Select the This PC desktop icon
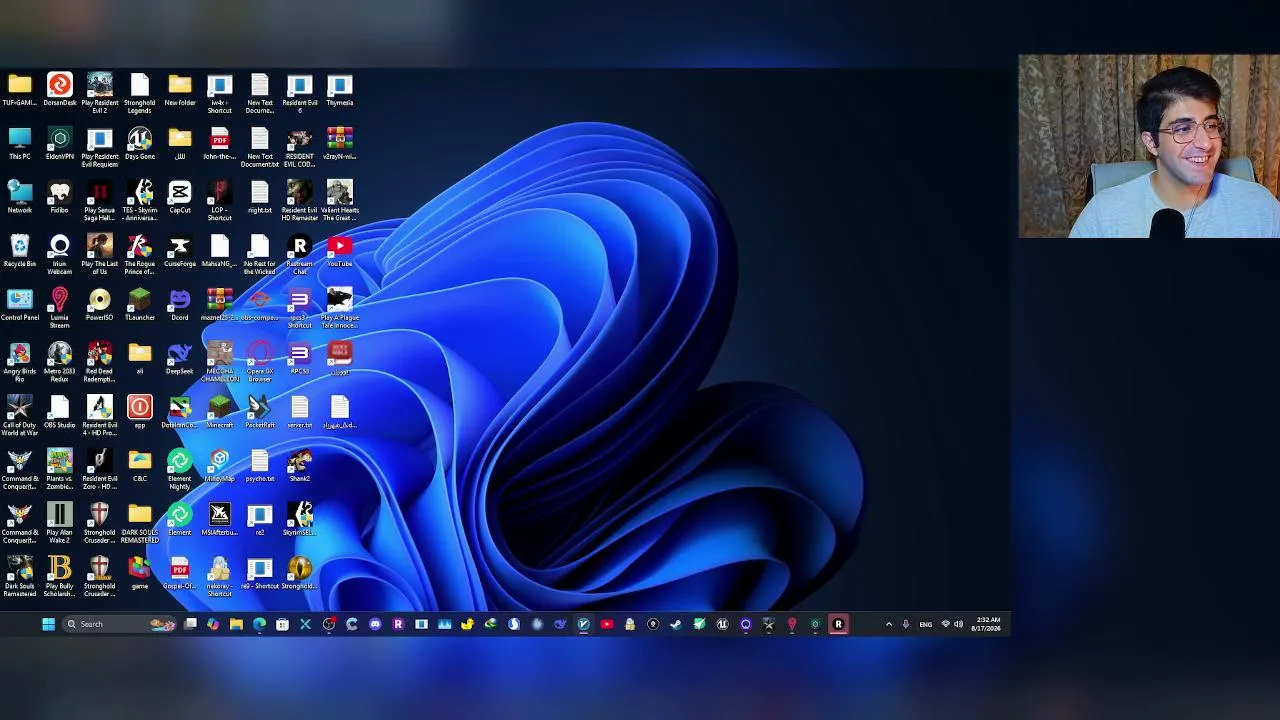Image resolution: width=1280 pixels, height=720 pixels. tap(20, 143)
